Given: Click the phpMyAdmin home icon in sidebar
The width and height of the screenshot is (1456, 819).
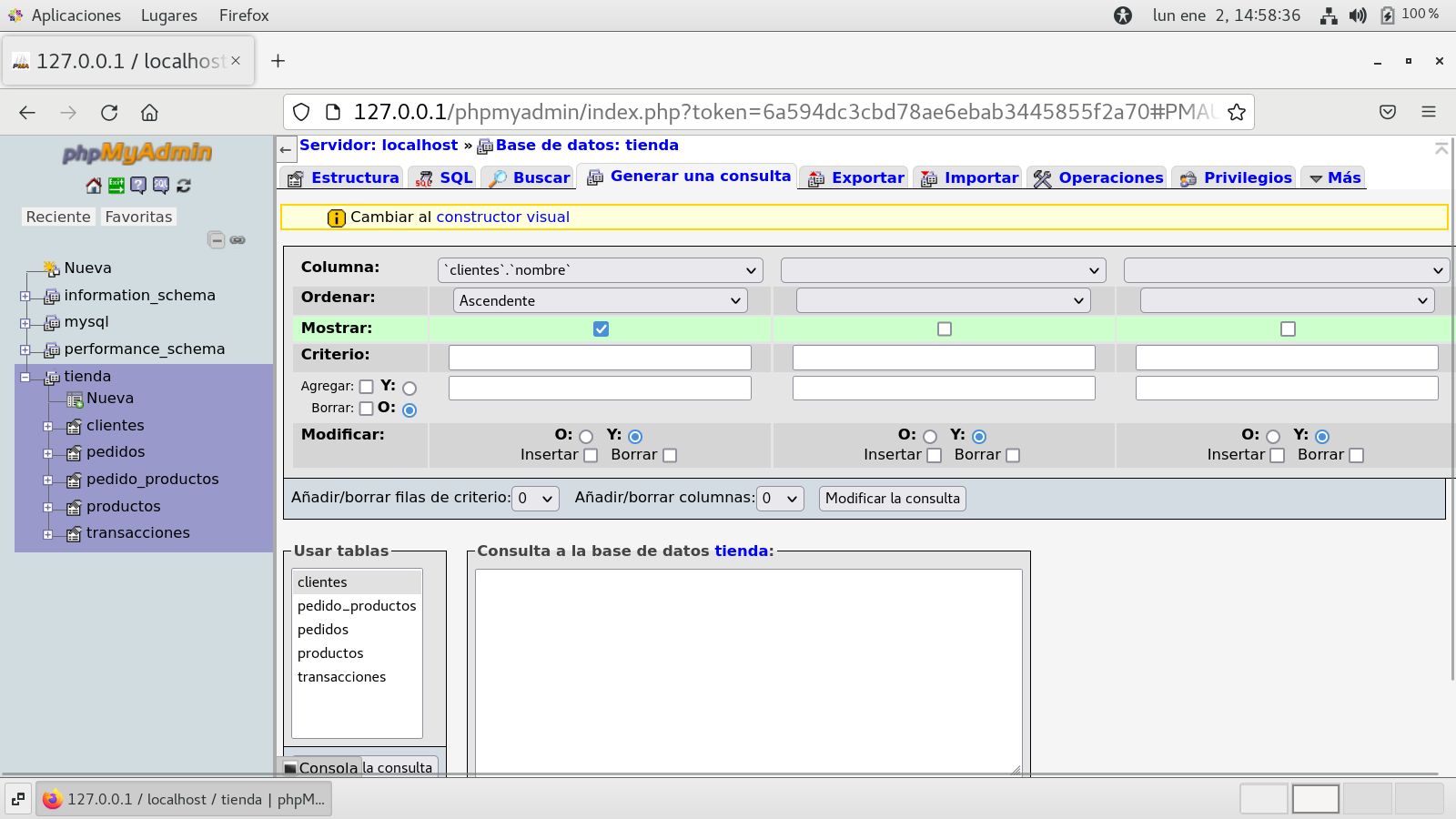Looking at the screenshot, I should point(94,186).
